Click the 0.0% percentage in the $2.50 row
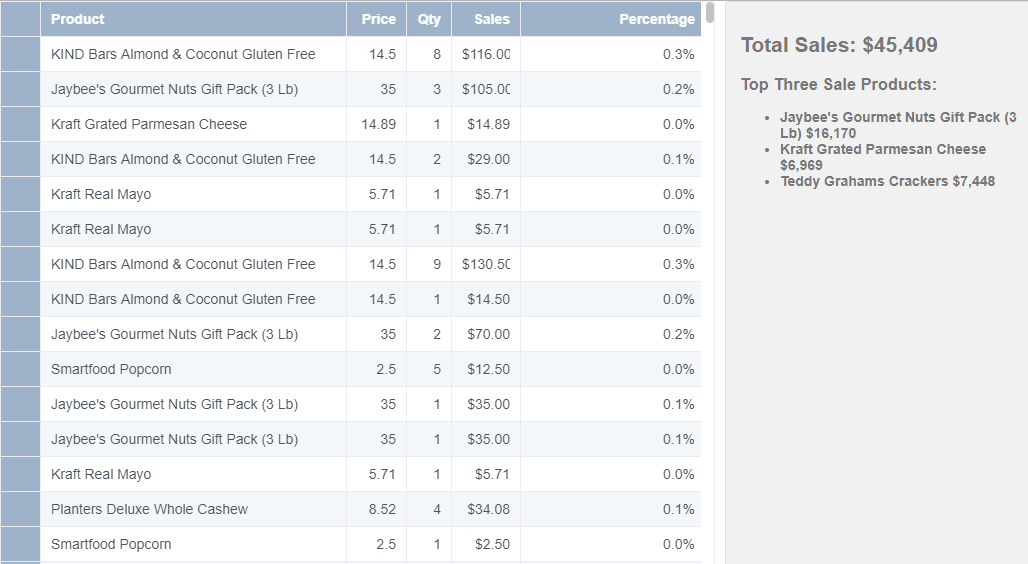 coord(611,544)
